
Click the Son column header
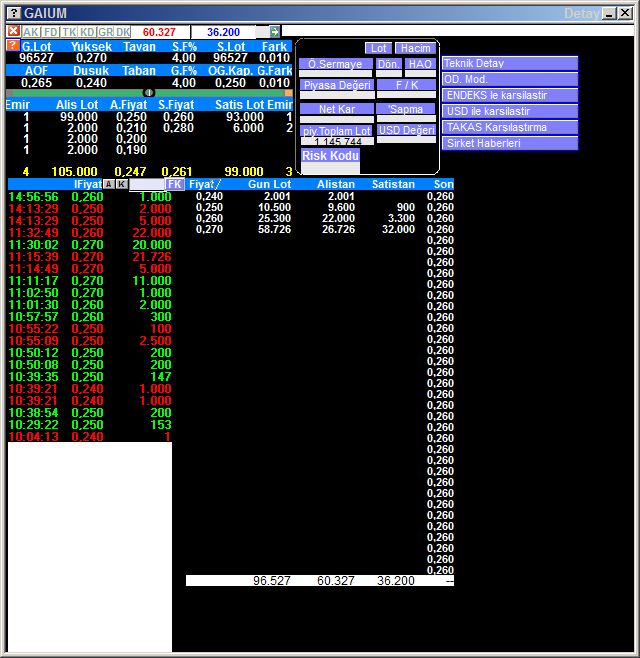pyautogui.click(x=444, y=184)
